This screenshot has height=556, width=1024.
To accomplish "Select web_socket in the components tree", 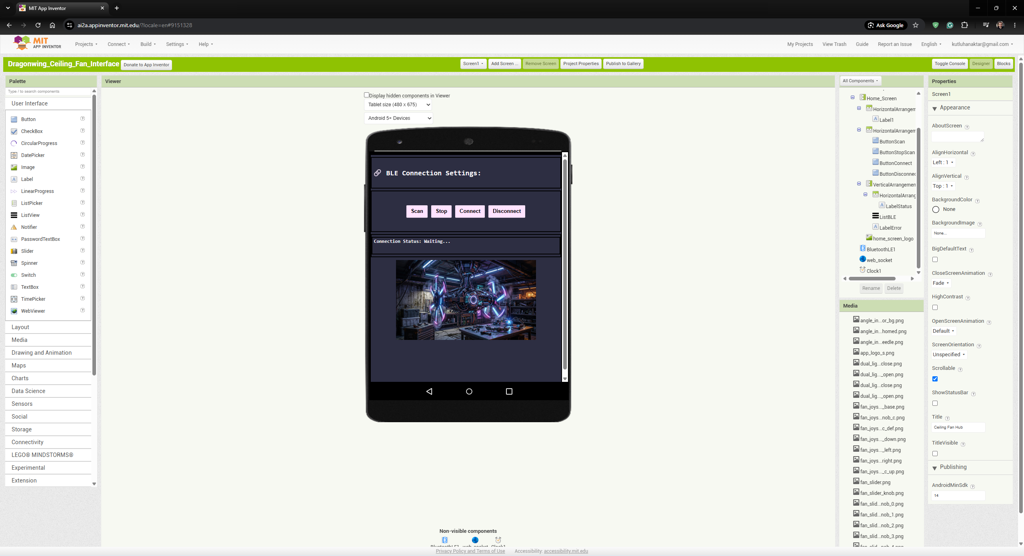I will [x=879, y=260].
